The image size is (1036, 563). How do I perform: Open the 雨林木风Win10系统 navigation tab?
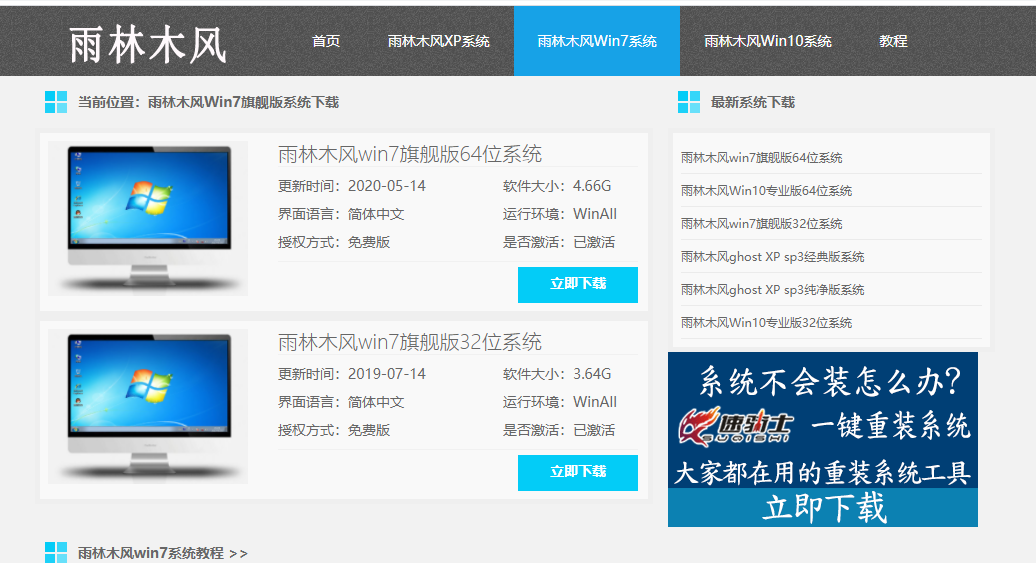(768, 41)
